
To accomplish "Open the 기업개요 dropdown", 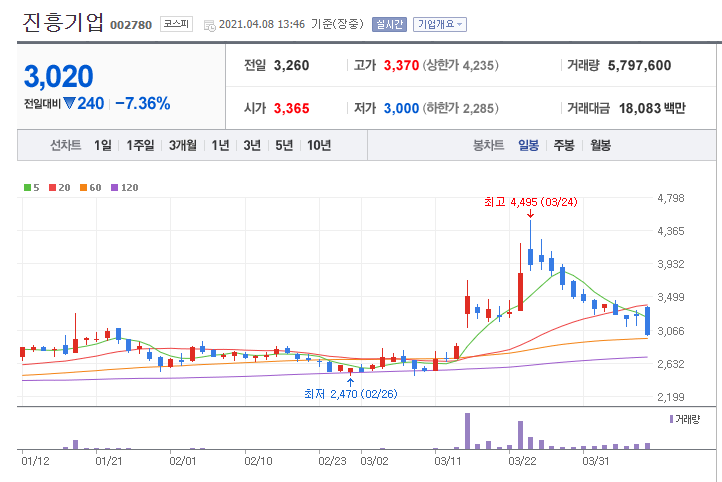I will click(x=440, y=24).
